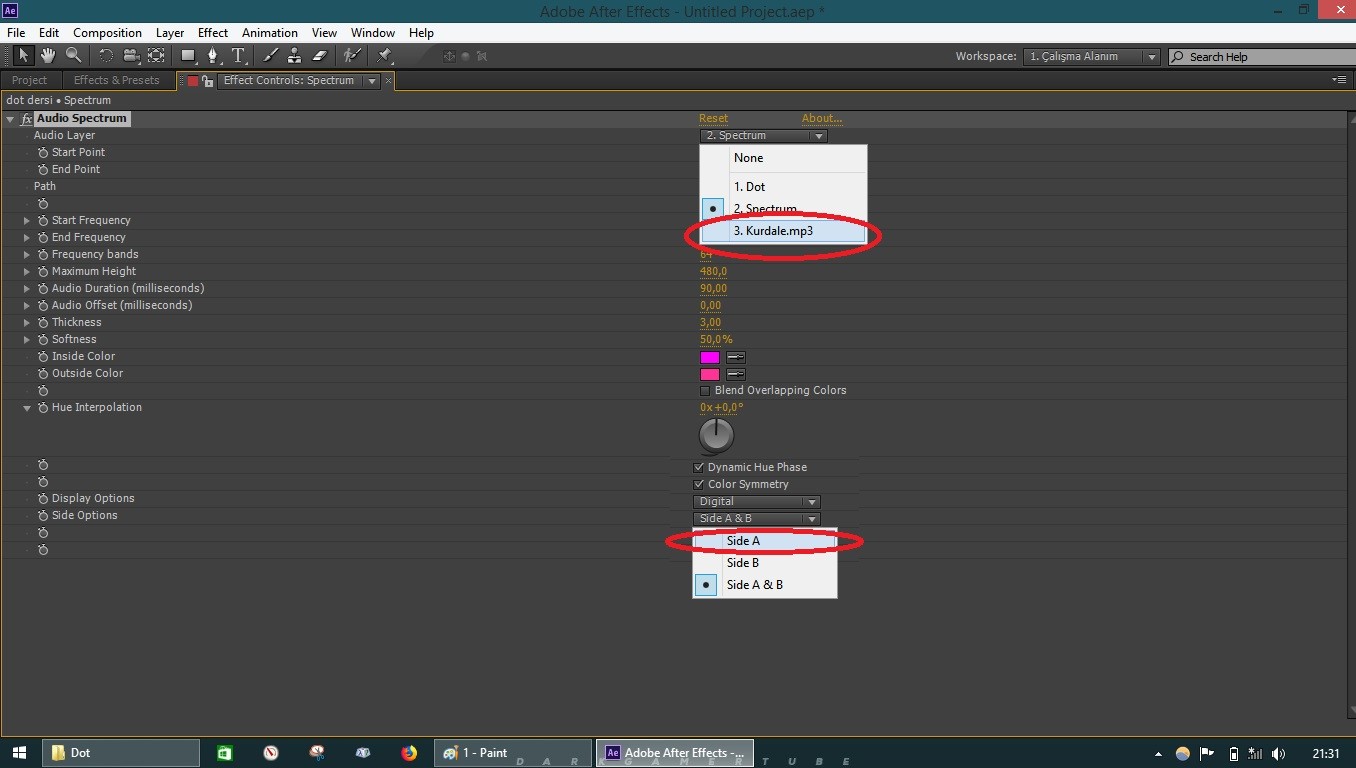Click the Outside Color stopwatch
Viewport: 1356px width, 768px height.
(x=43, y=374)
